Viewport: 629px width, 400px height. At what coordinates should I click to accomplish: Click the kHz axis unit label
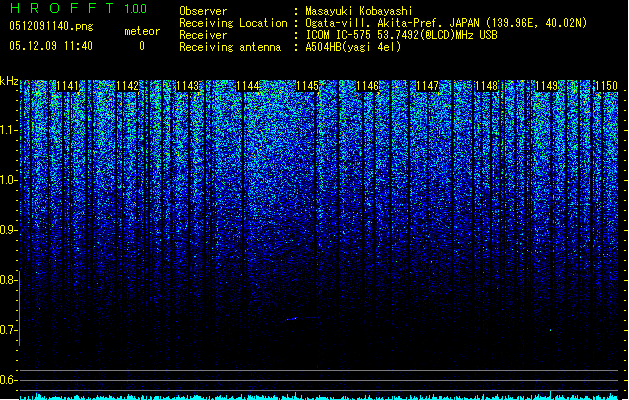[9, 81]
